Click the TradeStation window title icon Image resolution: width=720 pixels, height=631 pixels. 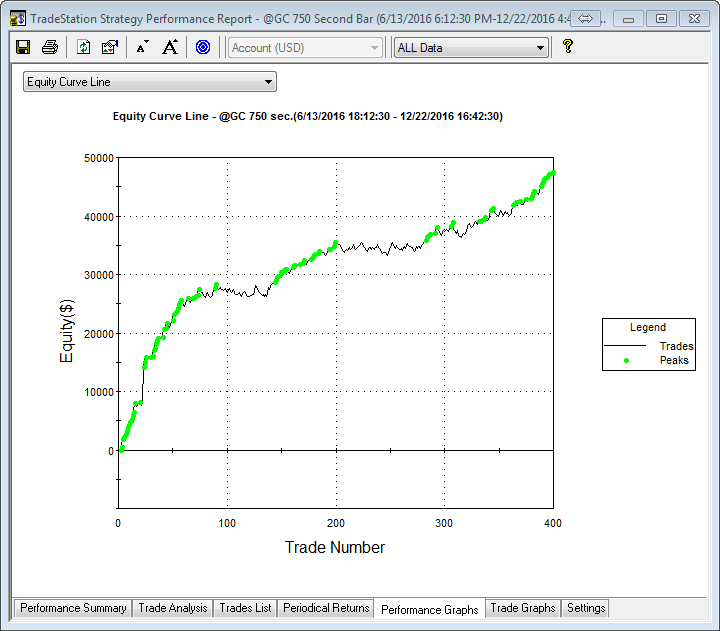17,18
